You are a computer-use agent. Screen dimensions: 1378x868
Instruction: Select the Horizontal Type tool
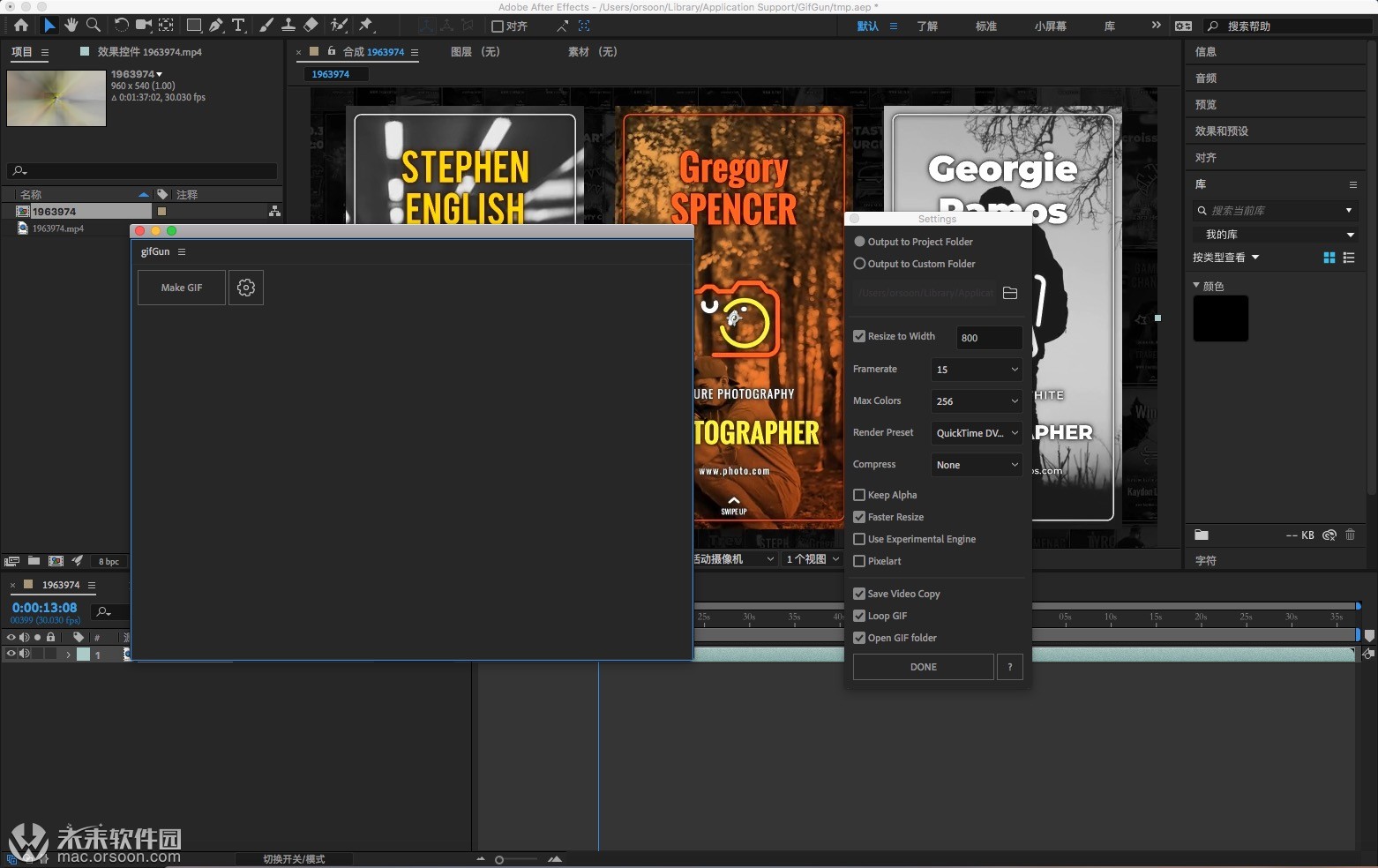[238, 26]
